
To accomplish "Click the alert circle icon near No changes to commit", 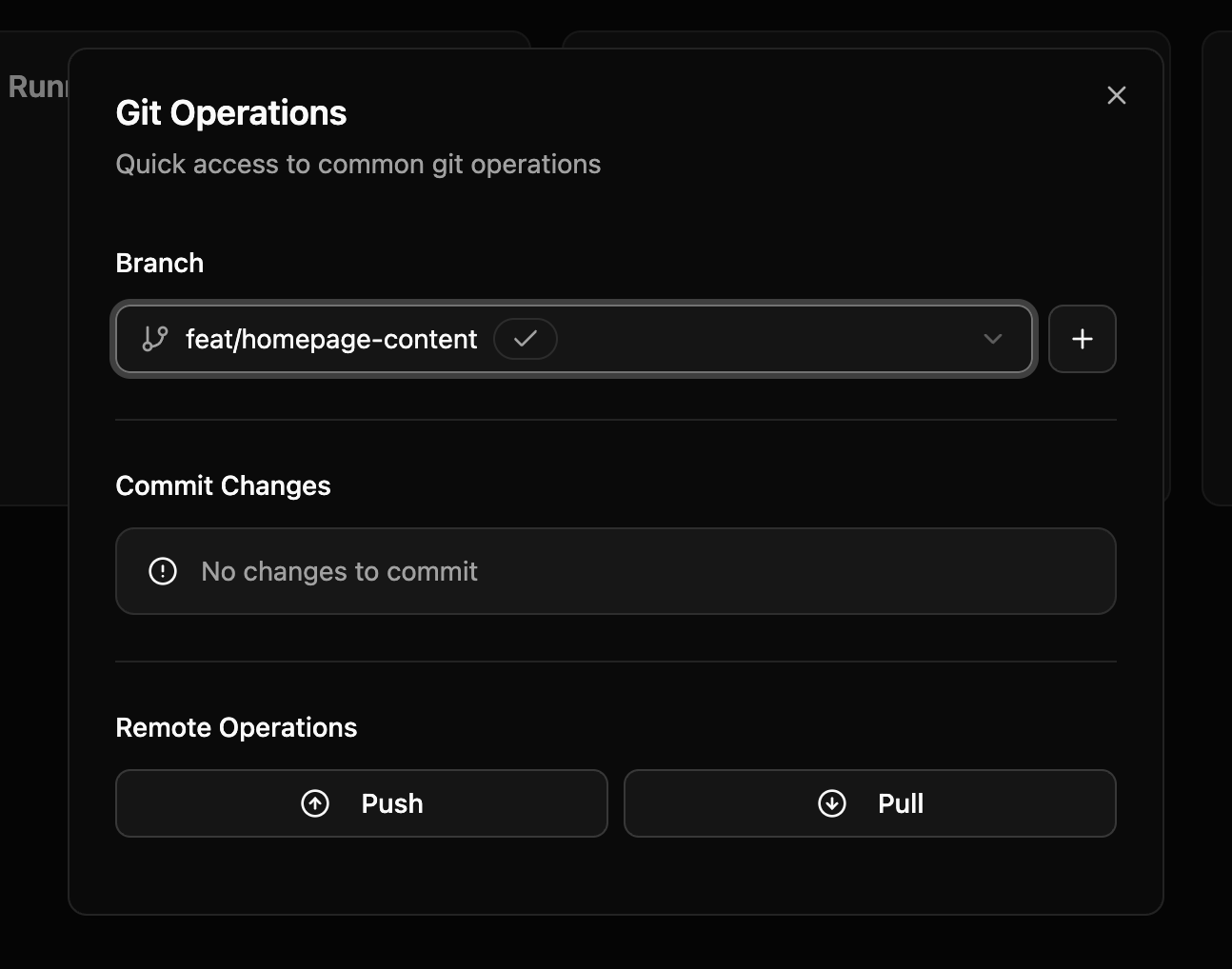I will tap(162, 571).
